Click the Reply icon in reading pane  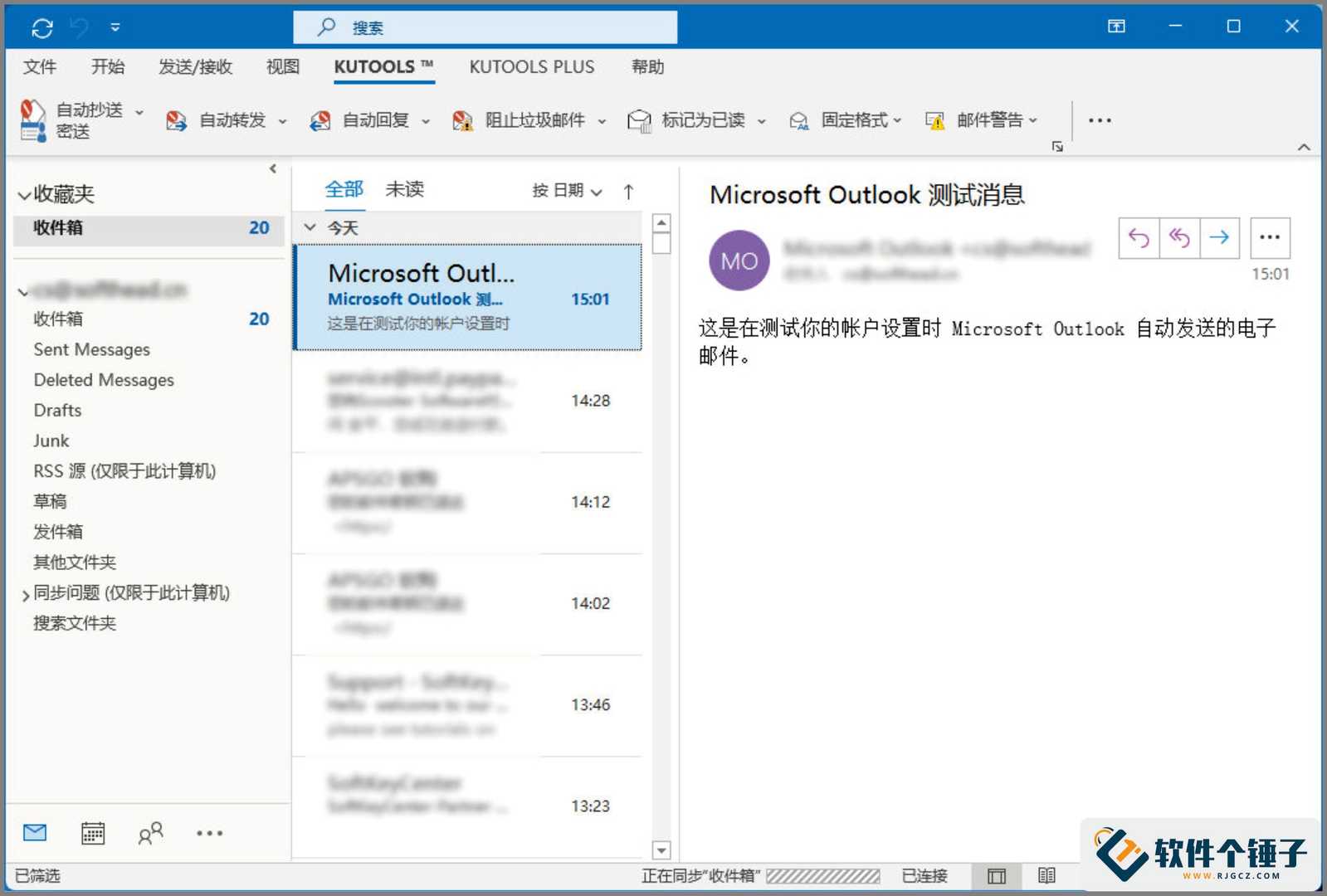click(x=1139, y=238)
